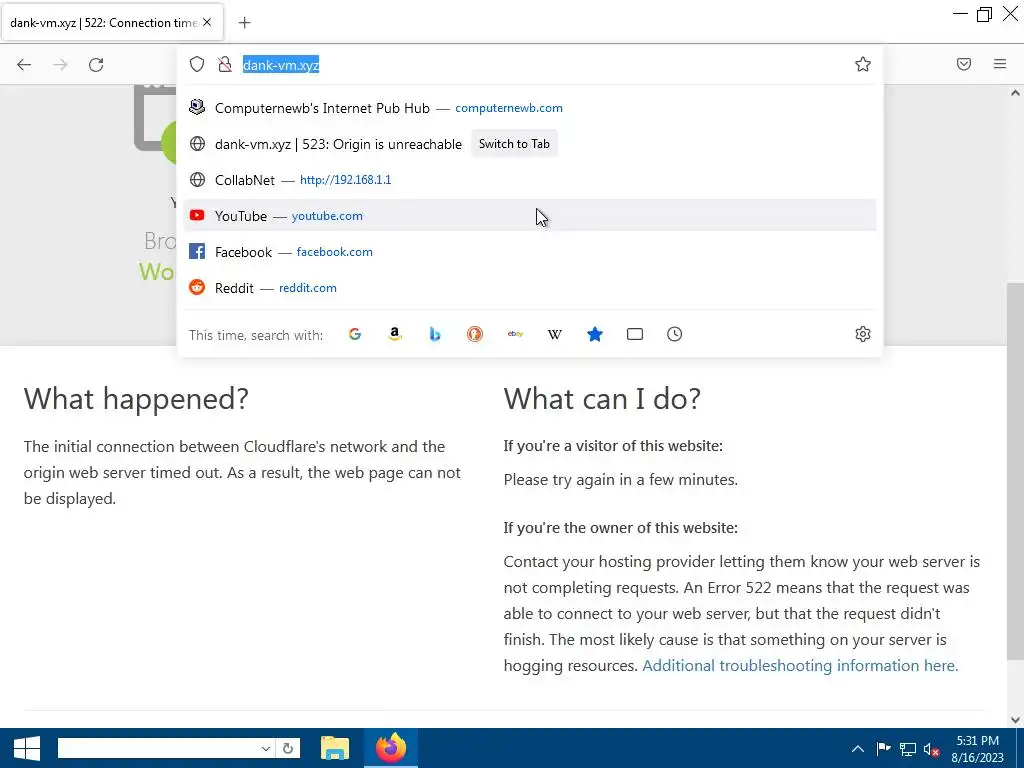This screenshot has width=1024, height=768.
Task: Save page to Pocket
Action: pyautogui.click(x=964, y=64)
